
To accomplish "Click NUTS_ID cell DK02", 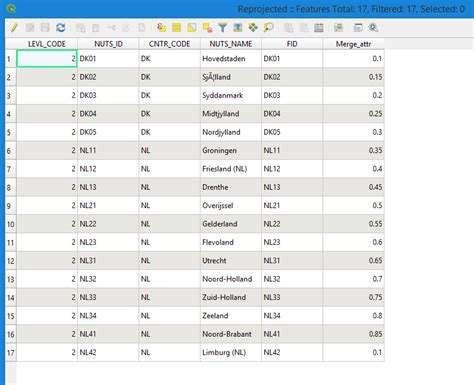I will (108, 77).
